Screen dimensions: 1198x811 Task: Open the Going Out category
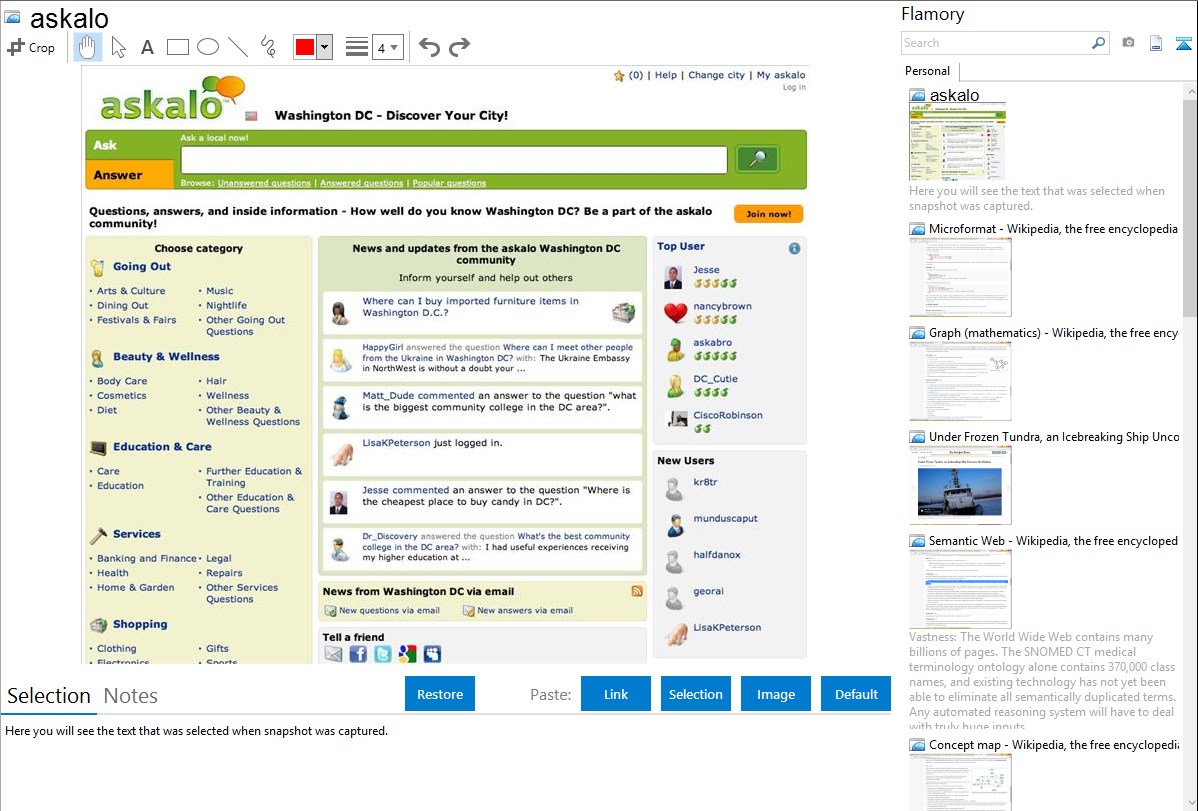click(x=142, y=266)
